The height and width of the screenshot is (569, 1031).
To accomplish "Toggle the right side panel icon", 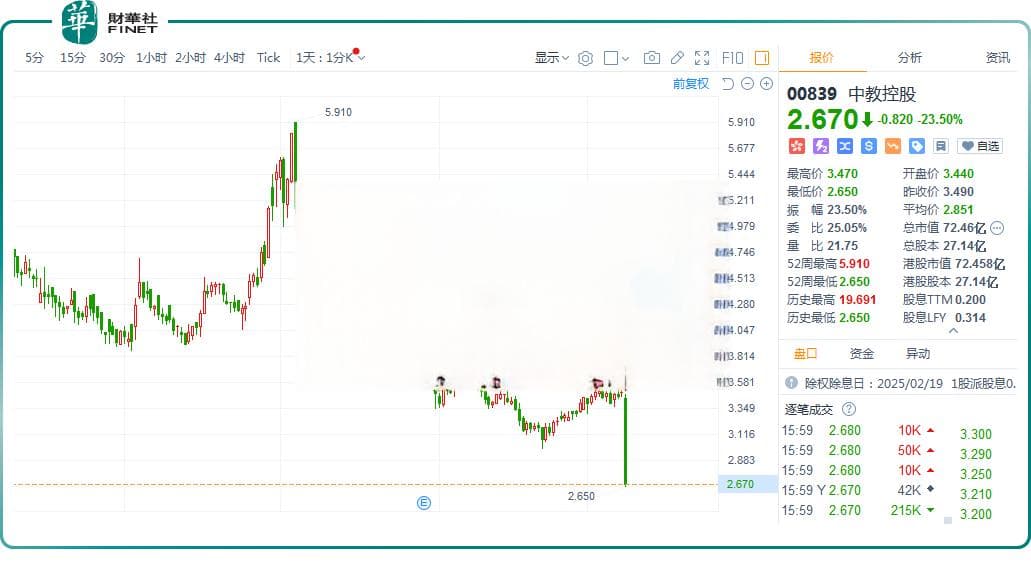I will (x=762, y=58).
